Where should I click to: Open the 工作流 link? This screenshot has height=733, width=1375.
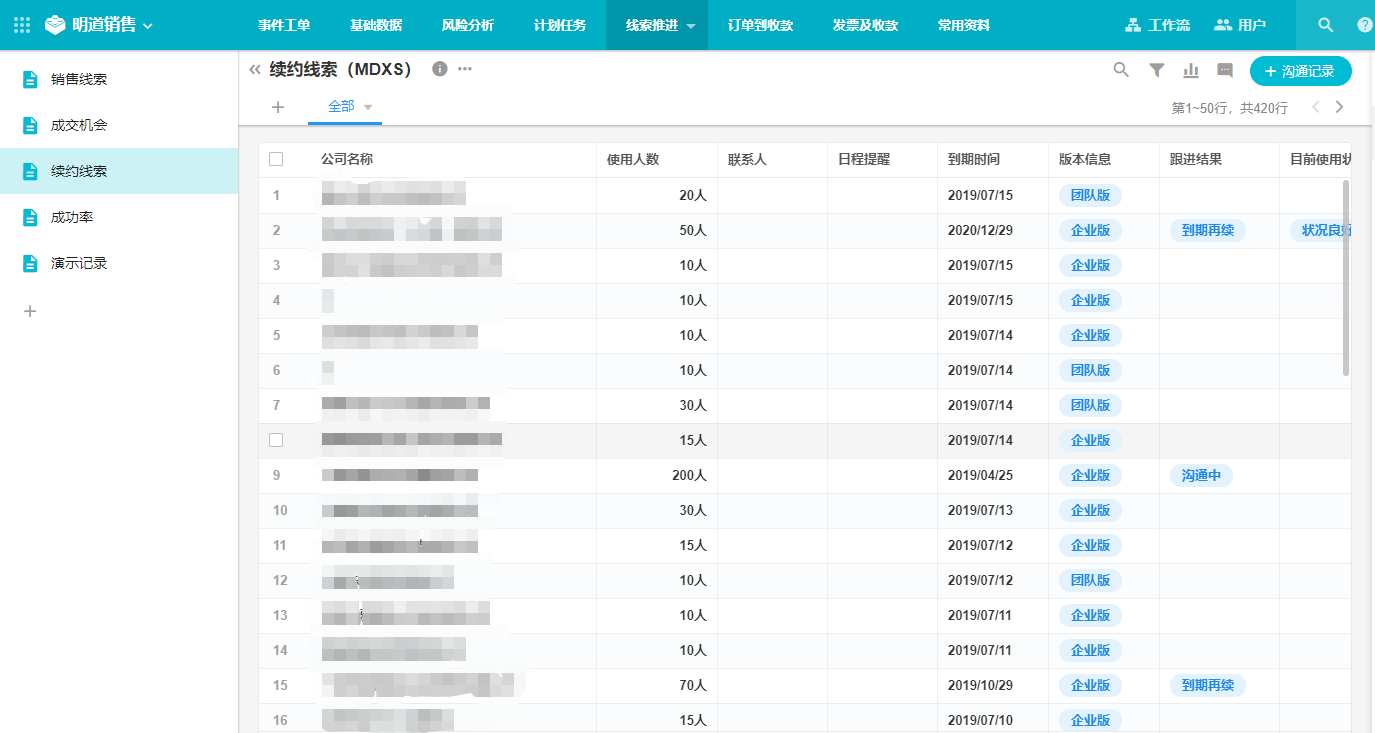coord(1157,25)
